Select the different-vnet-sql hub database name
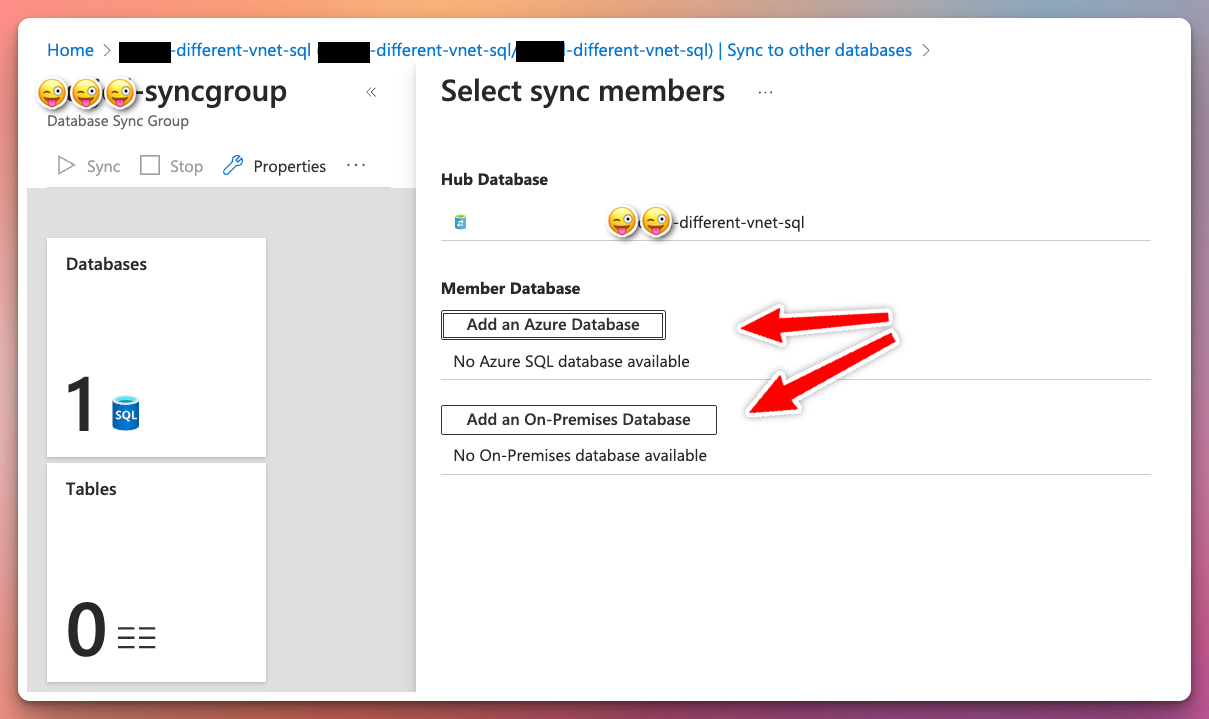The height and width of the screenshot is (719, 1209). click(740, 222)
